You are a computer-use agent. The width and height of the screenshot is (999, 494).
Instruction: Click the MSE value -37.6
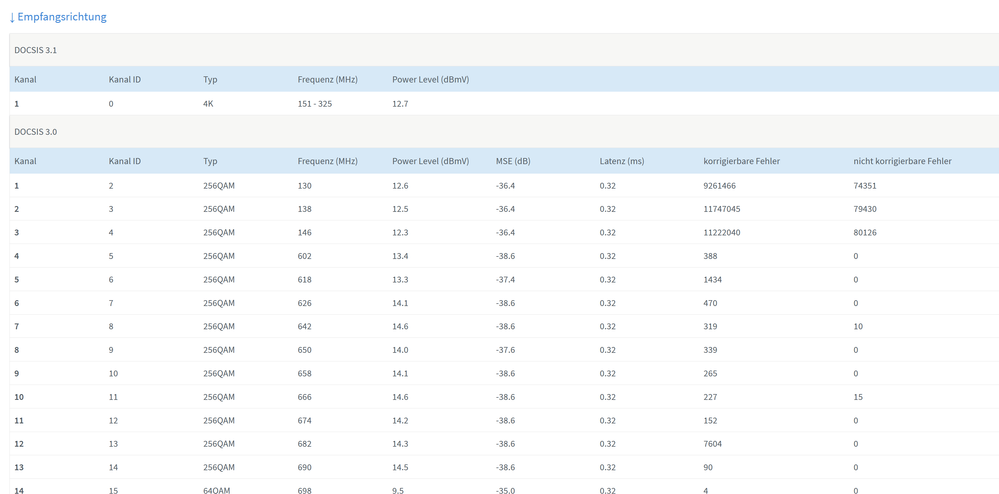505,350
